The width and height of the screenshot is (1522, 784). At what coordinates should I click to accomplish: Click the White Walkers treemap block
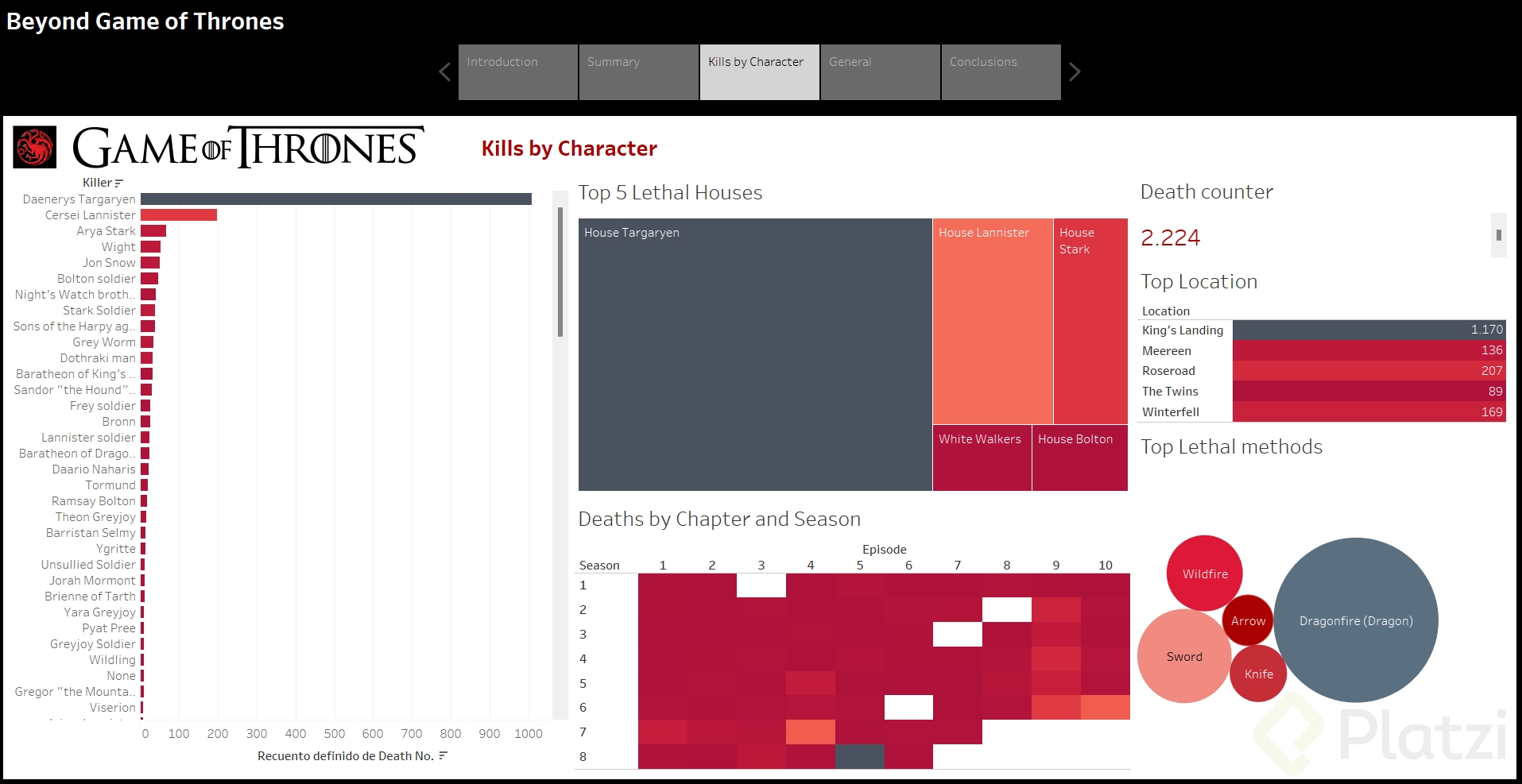(x=982, y=458)
